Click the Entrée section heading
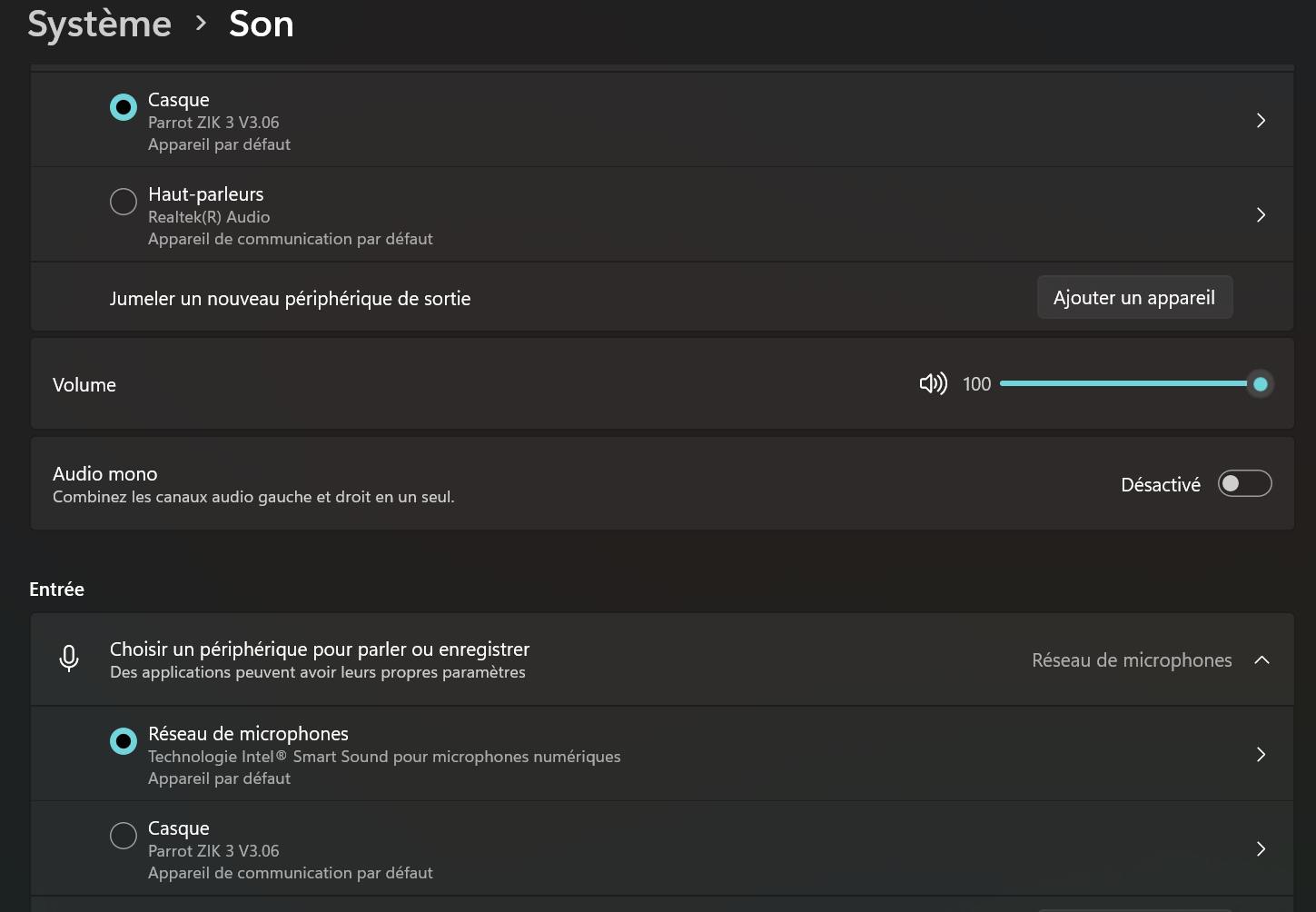 coord(56,589)
